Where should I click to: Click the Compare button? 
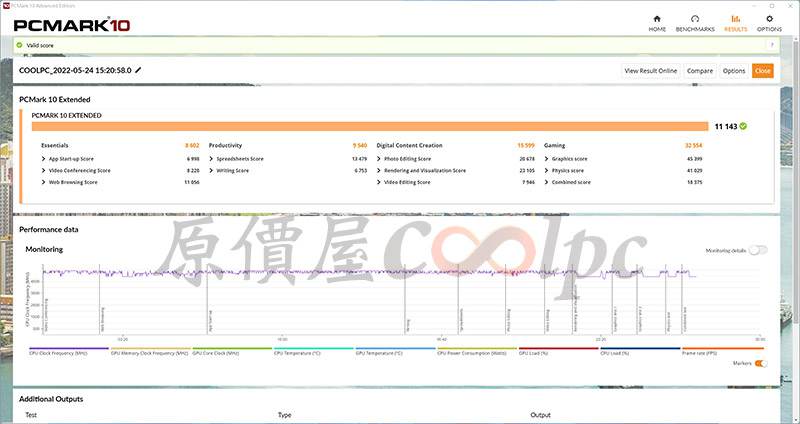point(699,71)
